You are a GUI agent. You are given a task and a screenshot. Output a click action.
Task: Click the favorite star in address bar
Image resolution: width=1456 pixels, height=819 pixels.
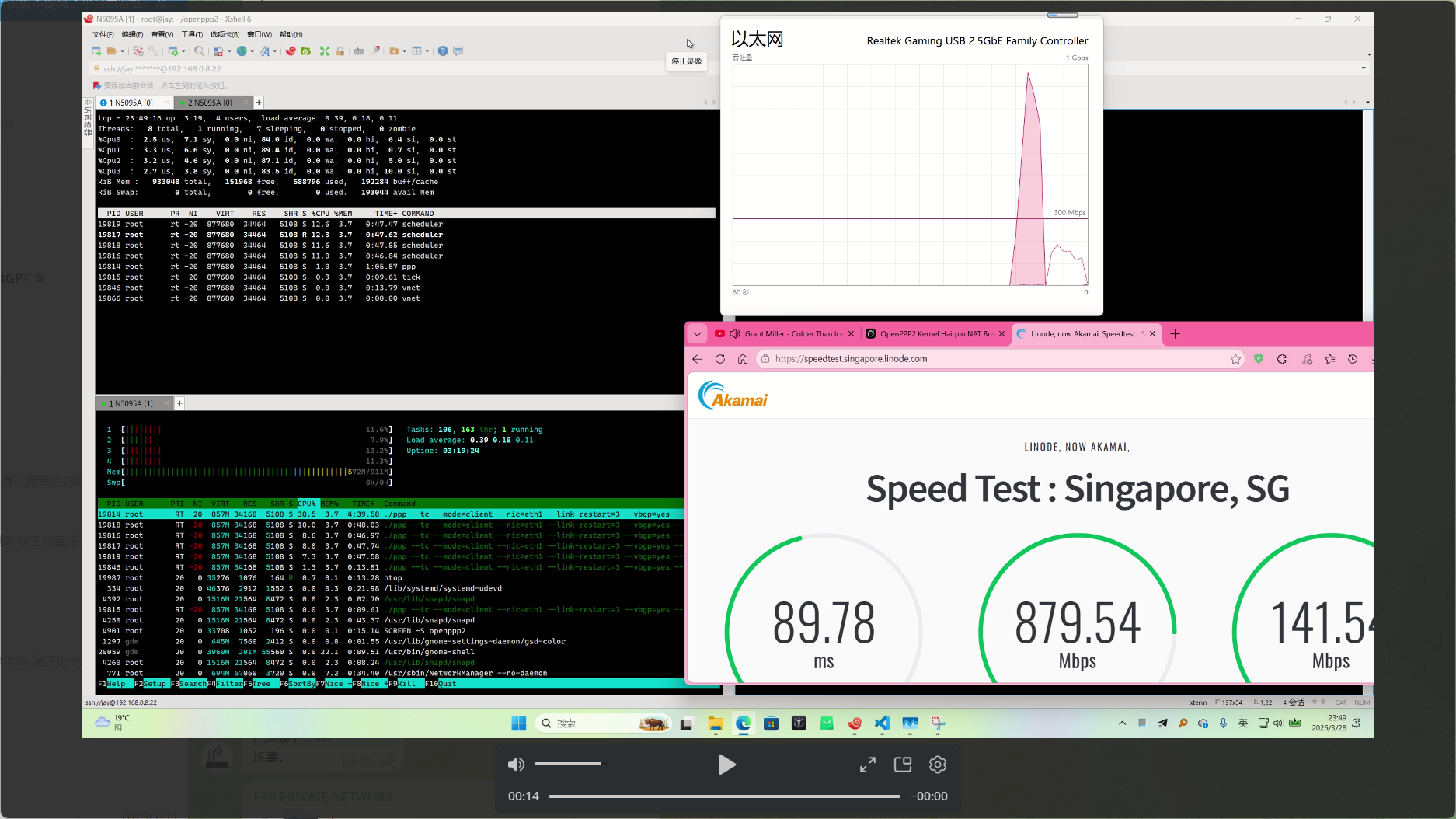pos(1235,359)
